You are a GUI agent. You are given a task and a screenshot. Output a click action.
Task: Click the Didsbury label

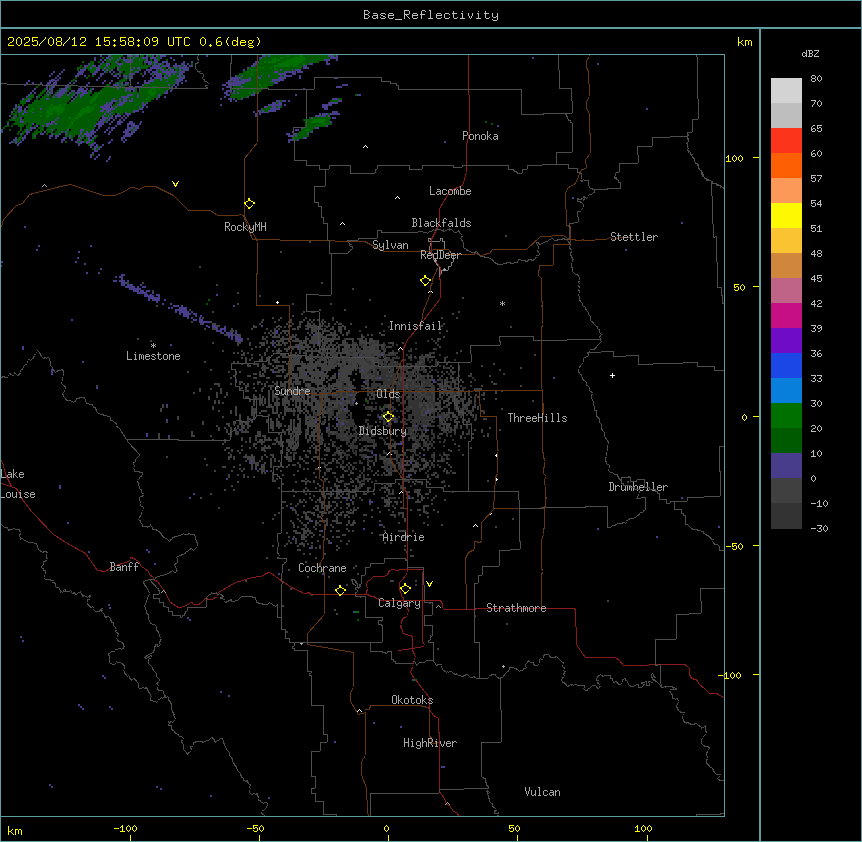coord(383,431)
